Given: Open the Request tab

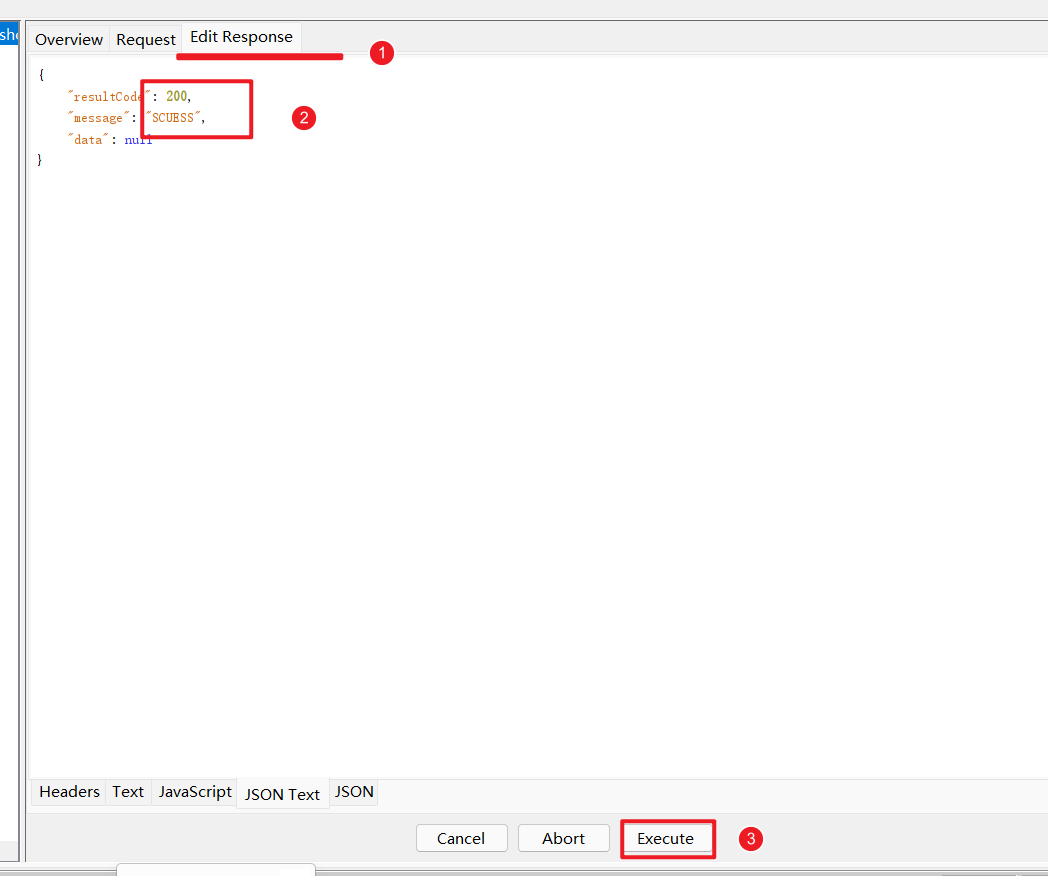Looking at the screenshot, I should 146,39.
